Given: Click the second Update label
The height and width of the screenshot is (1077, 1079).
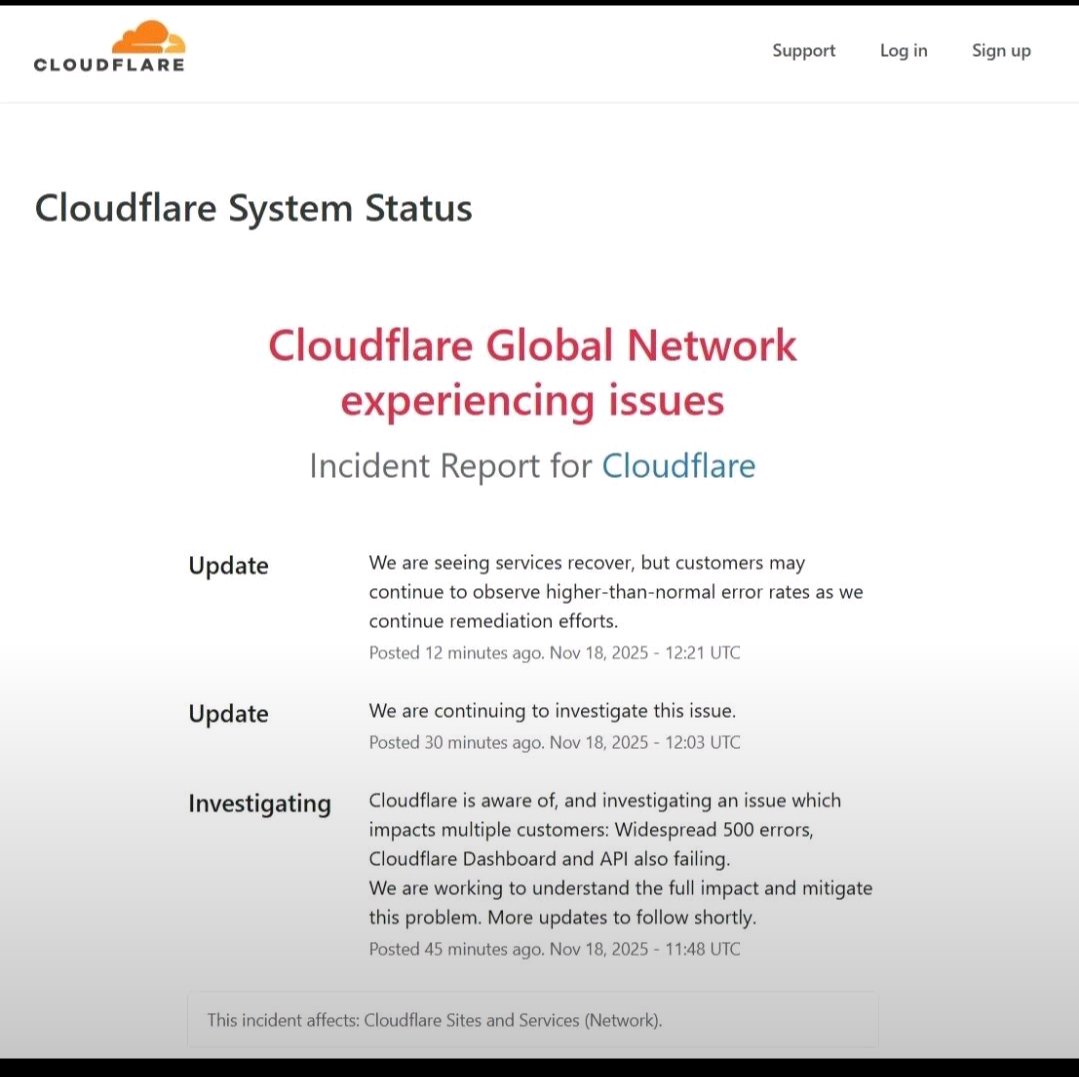Looking at the screenshot, I should [x=228, y=714].
